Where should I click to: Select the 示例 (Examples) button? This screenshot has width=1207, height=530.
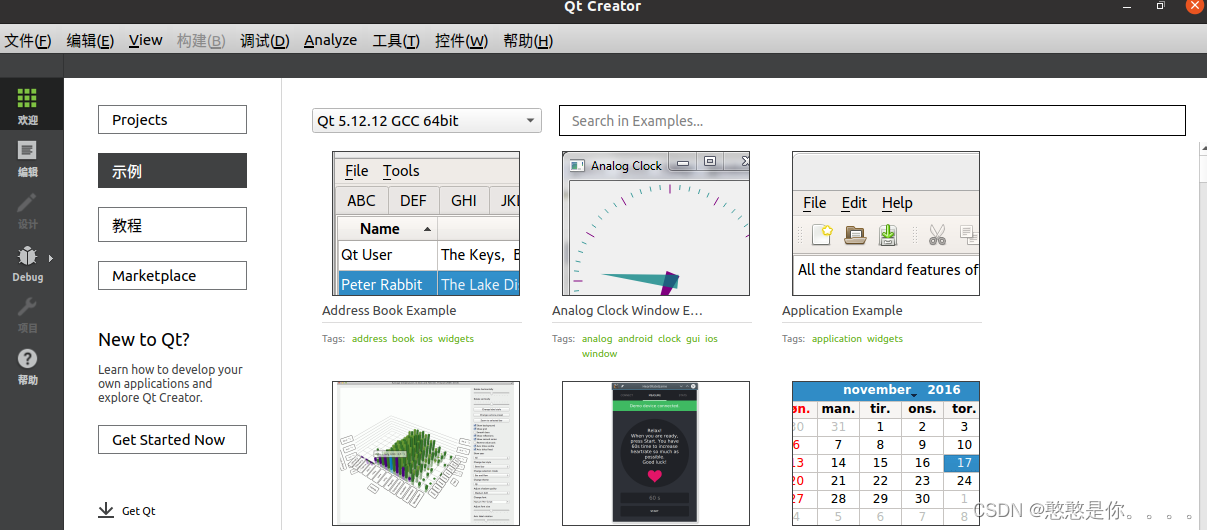pos(172,171)
